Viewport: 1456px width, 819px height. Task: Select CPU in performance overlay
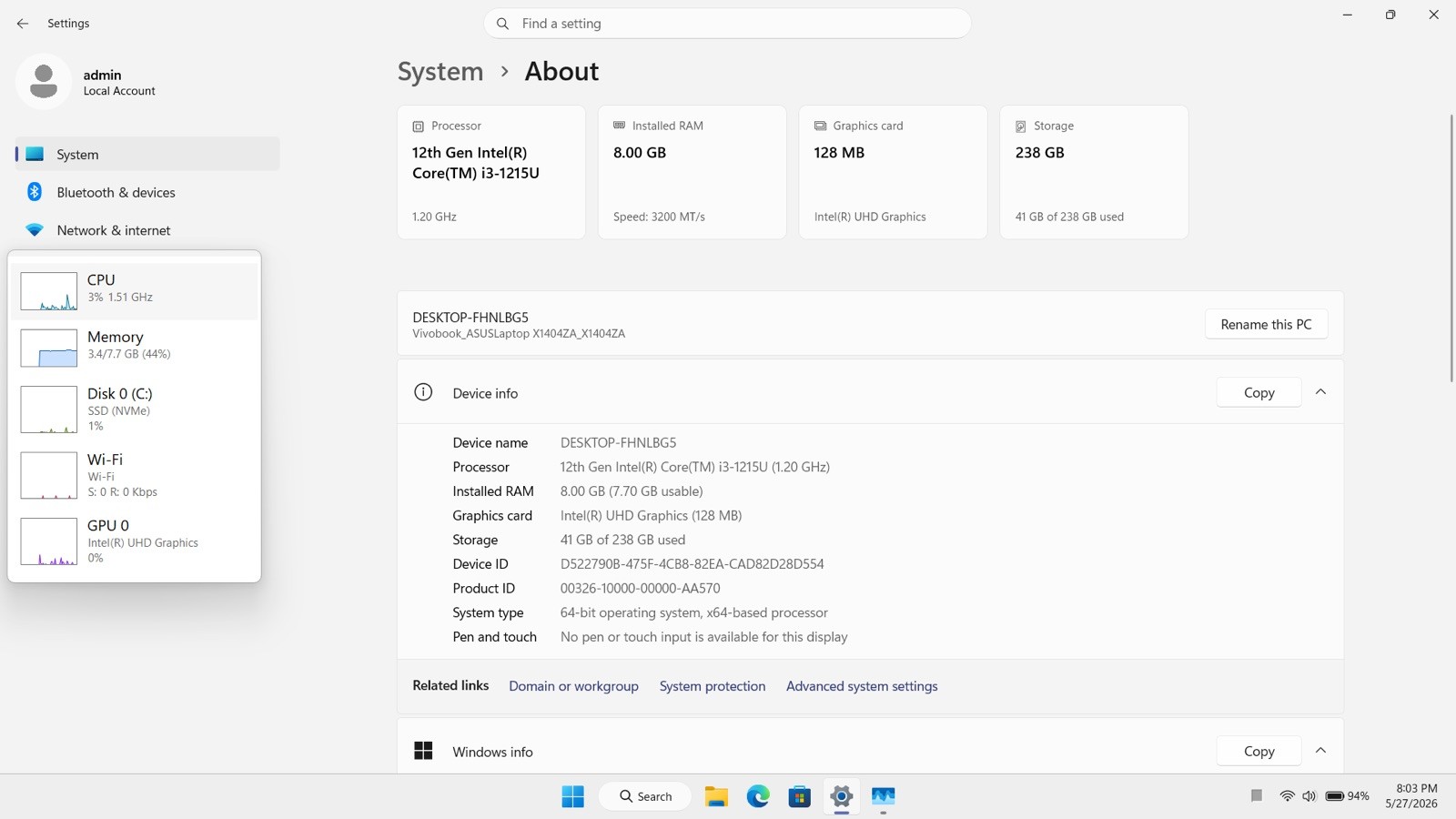[135, 290]
